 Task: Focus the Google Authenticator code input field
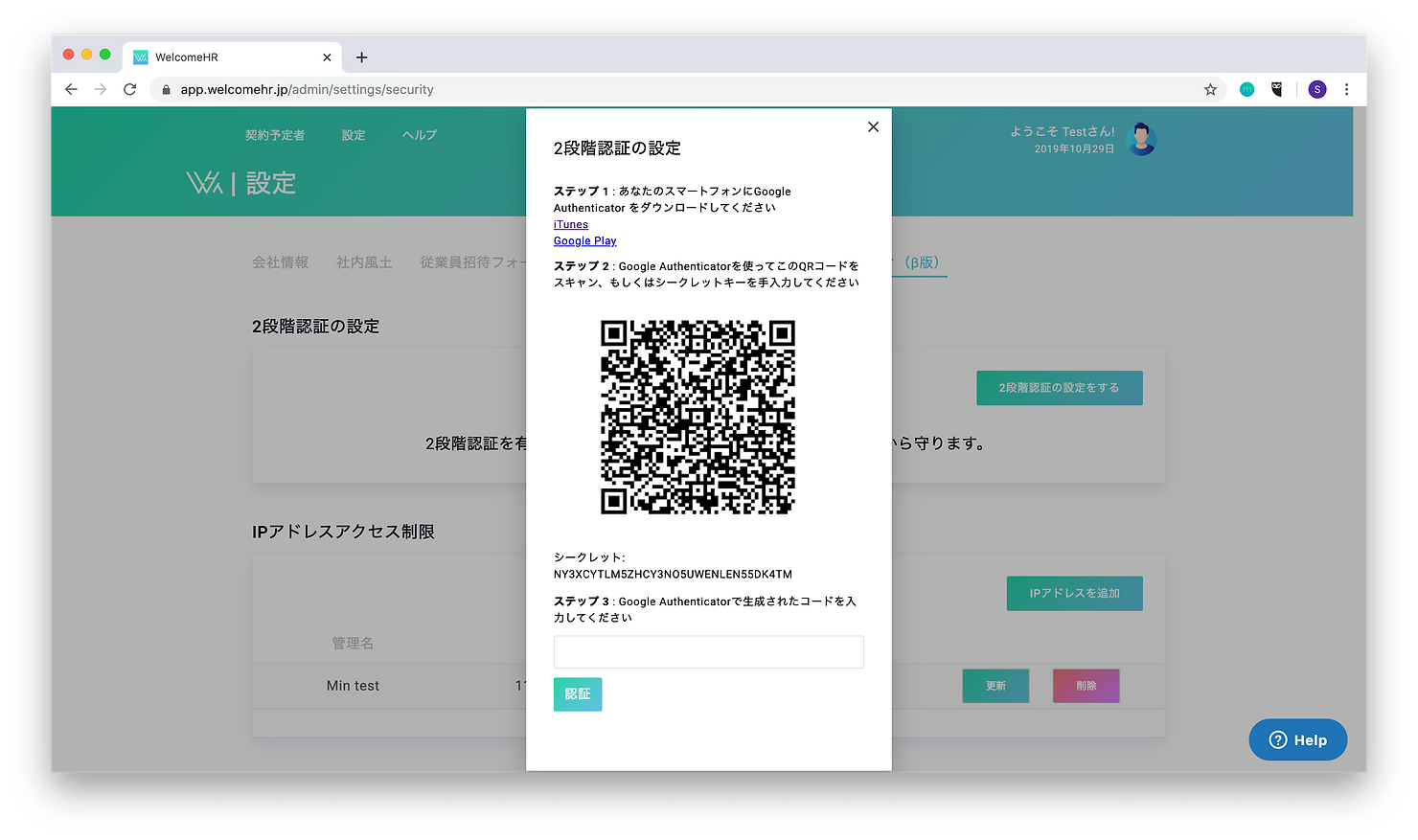(x=708, y=651)
